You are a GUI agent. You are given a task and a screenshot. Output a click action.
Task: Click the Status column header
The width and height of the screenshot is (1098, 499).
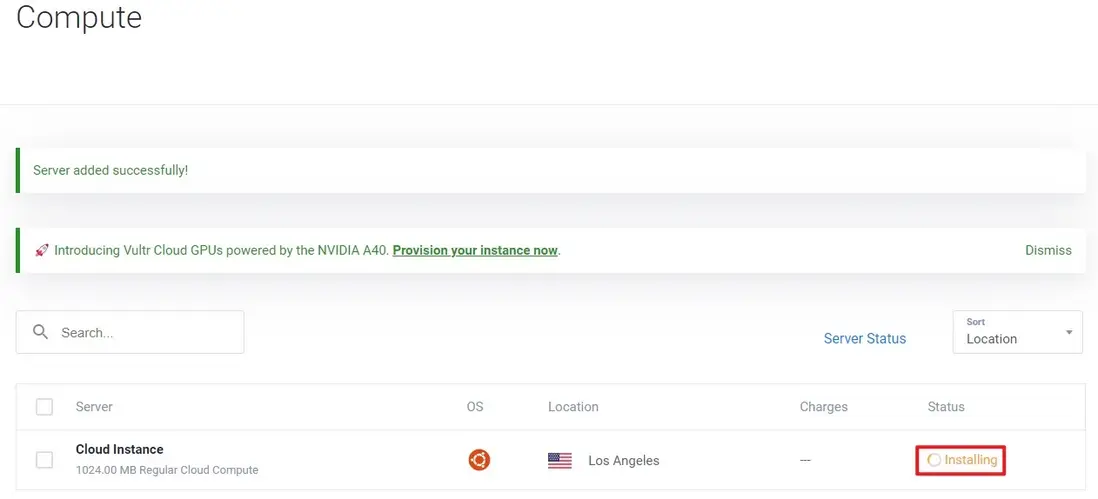click(946, 407)
